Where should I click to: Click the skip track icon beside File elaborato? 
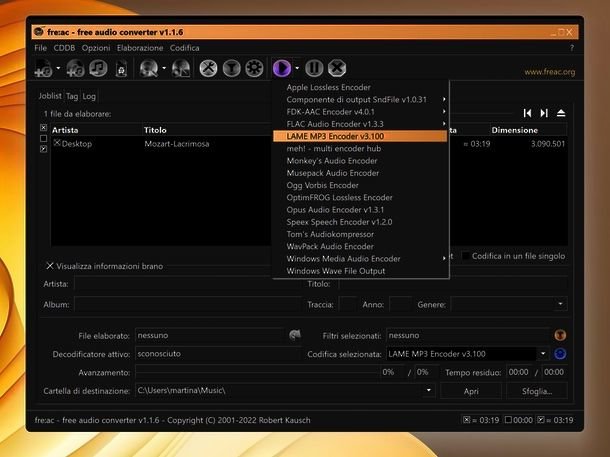(295, 335)
